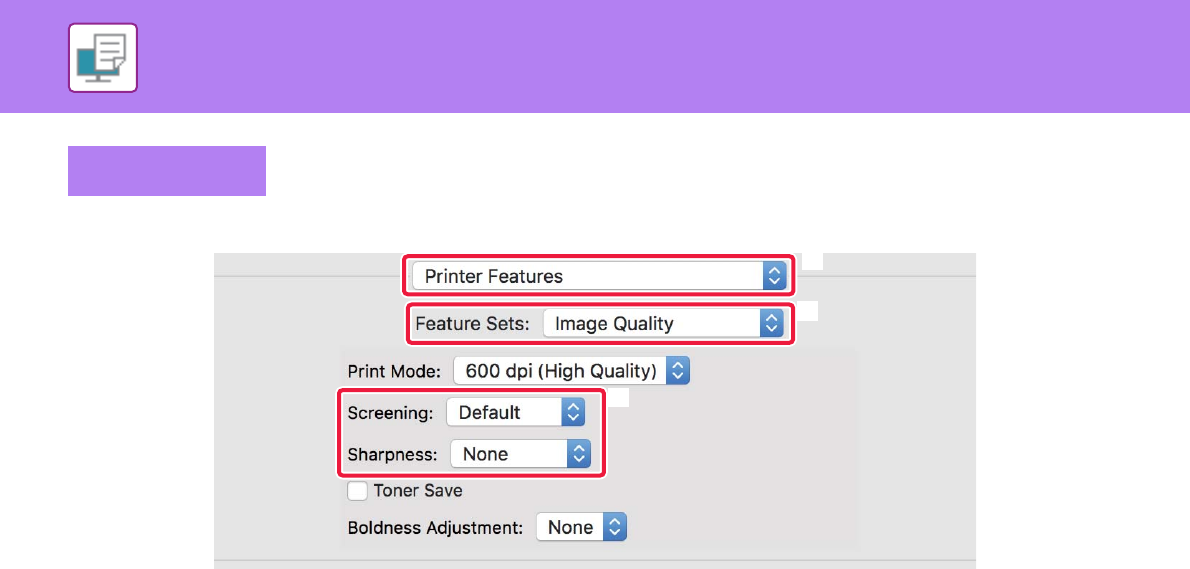This screenshot has height=569, width=1190.
Task: Click the Print Mode blue arrow stepper
Action: click(x=678, y=371)
